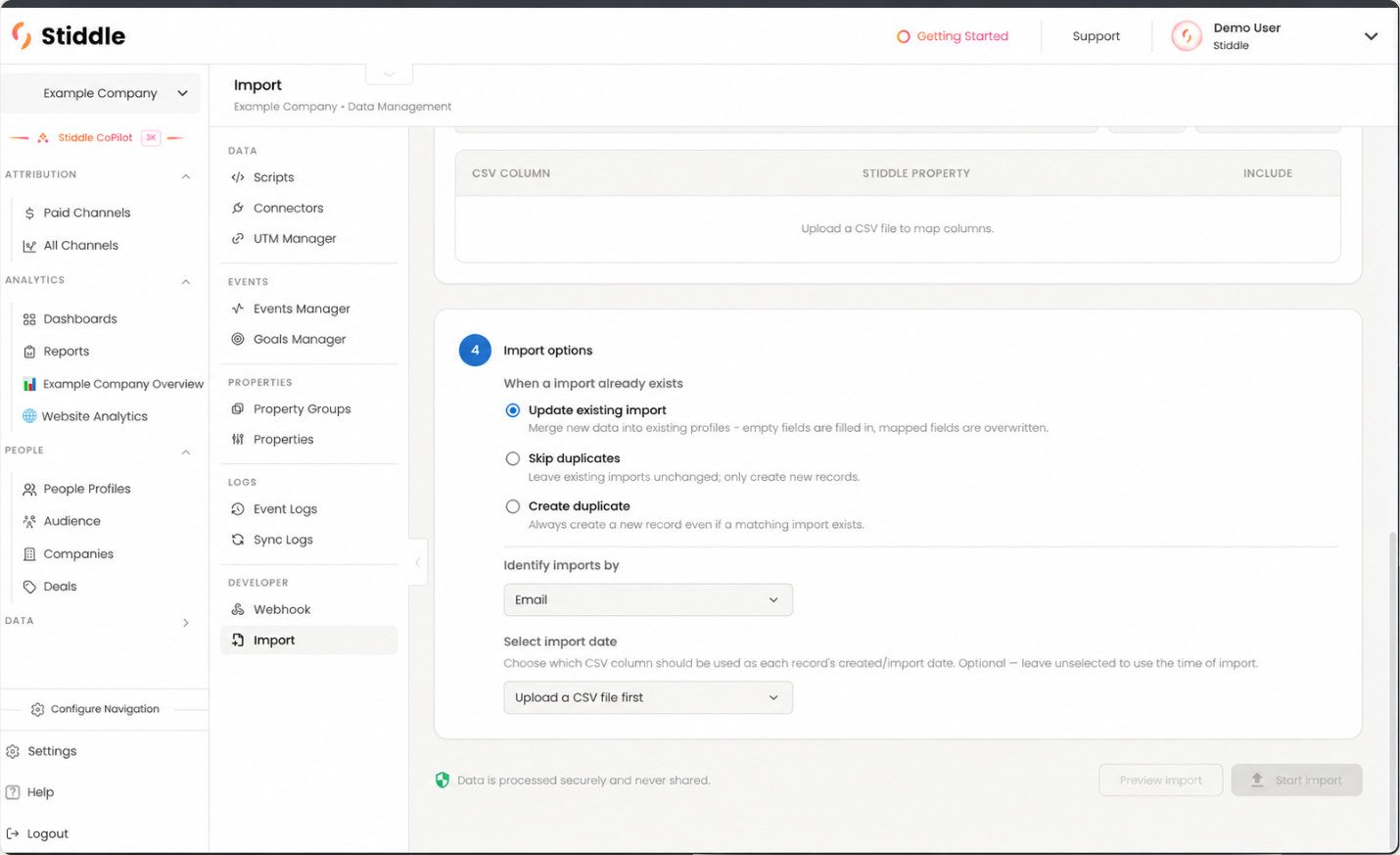This screenshot has height=855, width=1400.
Task: Open Identify imports by Email dropdown
Action: pos(648,599)
